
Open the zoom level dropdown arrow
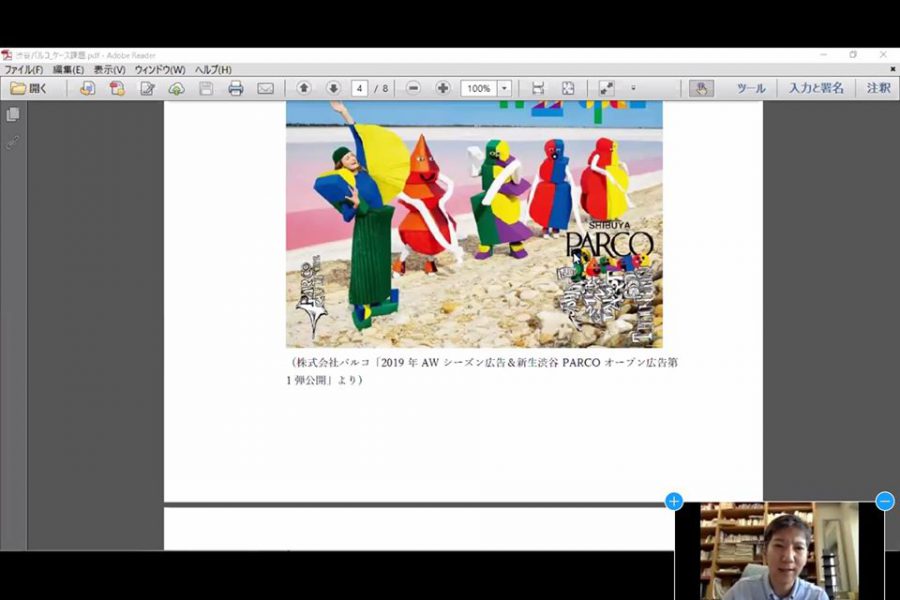(505, 88)
